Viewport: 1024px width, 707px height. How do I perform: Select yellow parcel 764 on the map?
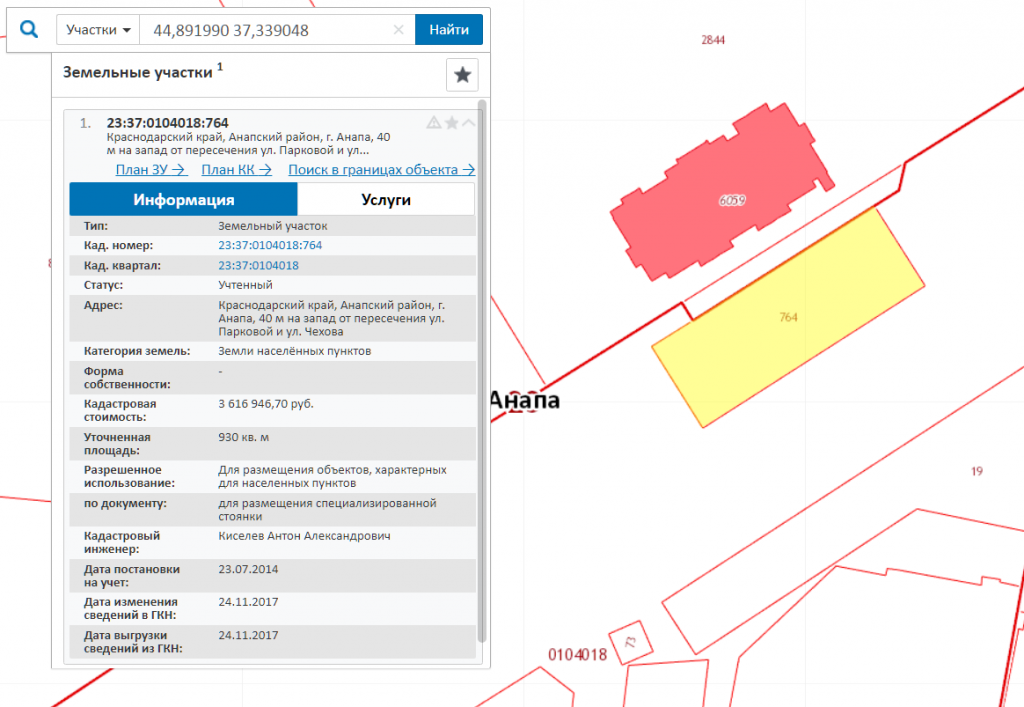(788, 317)
